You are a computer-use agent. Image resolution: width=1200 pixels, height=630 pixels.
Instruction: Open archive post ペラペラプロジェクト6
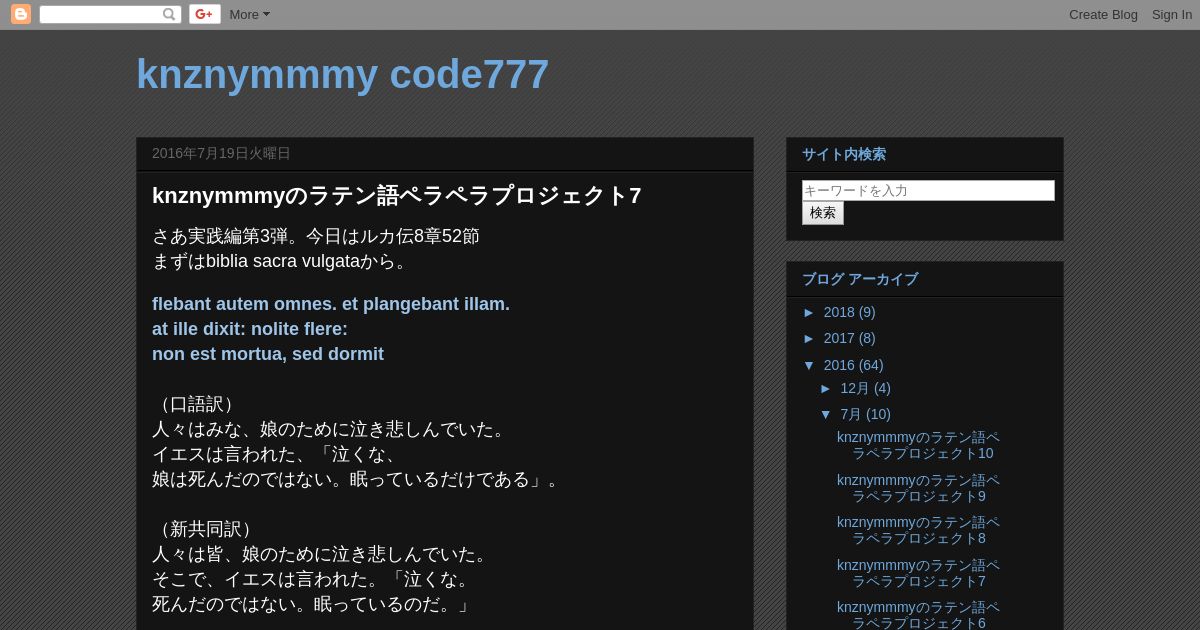918,615
